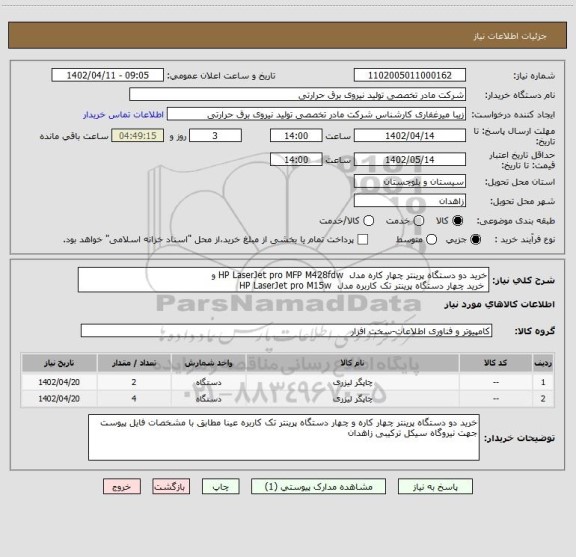
Task: Click the واحد شمارش column header
Action: (208, 363)
